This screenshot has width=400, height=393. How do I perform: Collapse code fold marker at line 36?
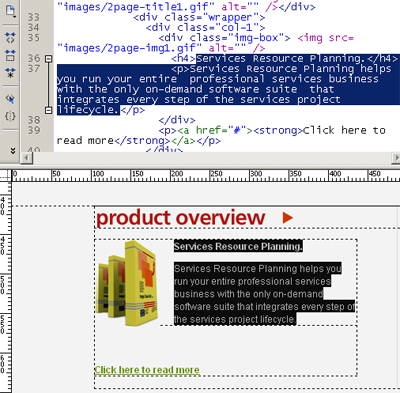coord(49,59)
